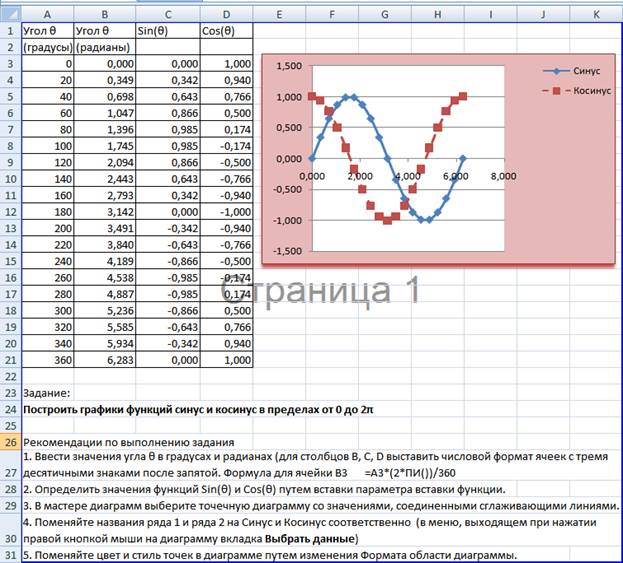Select column C header
Image resolution: width=623 pixels, height=563 pixels.
pos(168,14)
